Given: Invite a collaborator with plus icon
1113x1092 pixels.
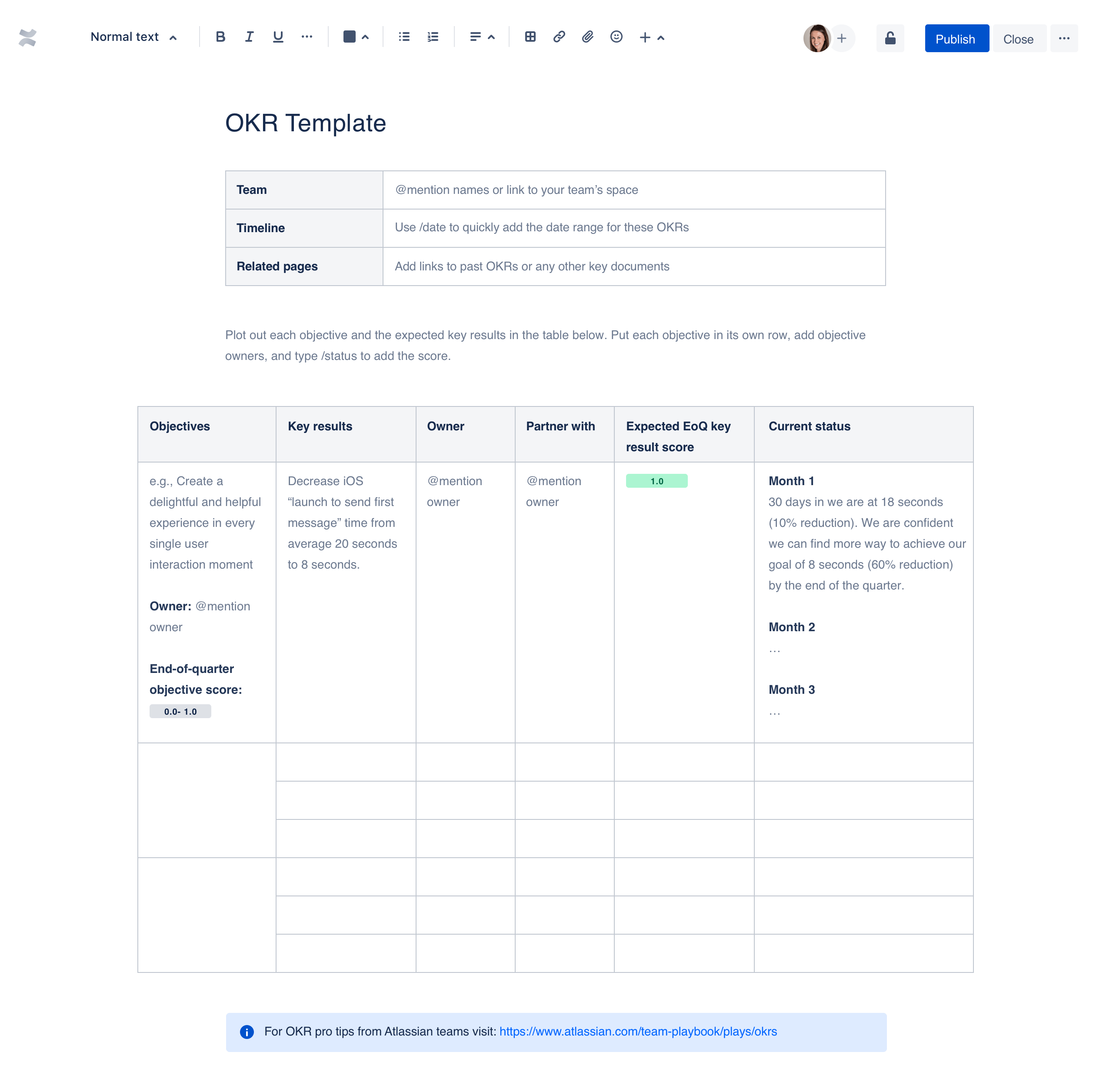Looking at the screenshot, I should tap(842, 38).
